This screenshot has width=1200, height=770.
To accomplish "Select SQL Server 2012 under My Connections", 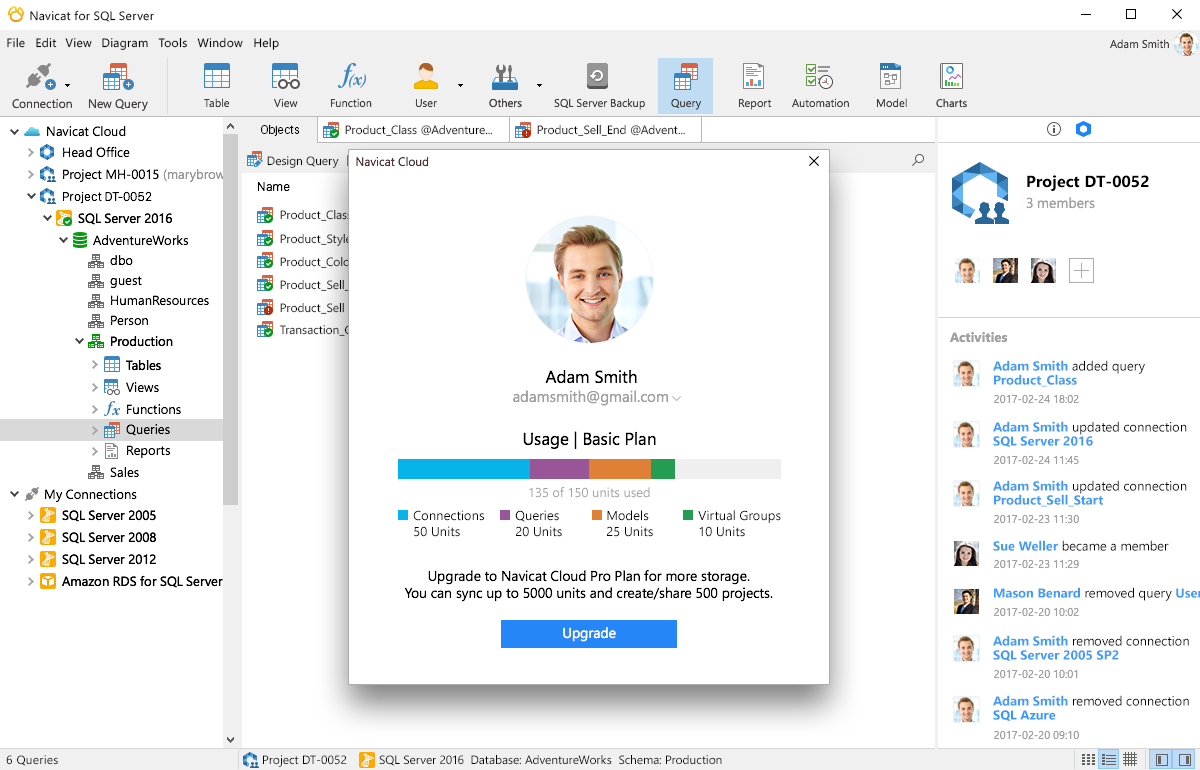I will tap(109, 559).
